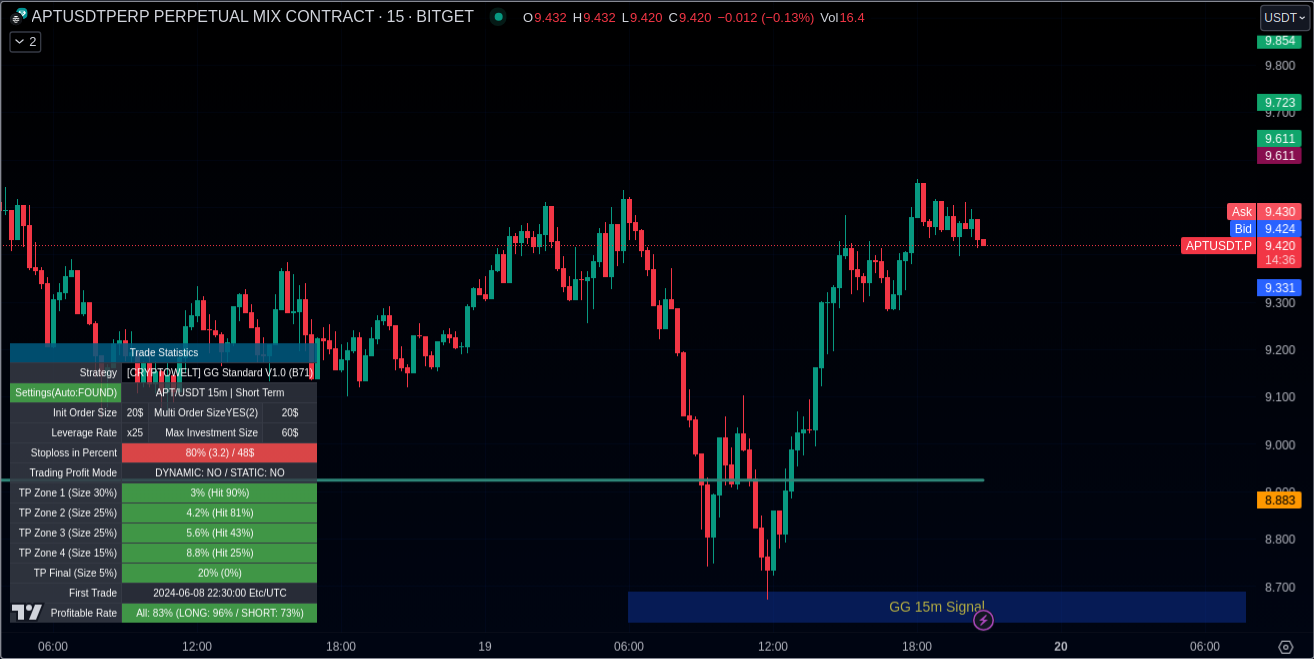Click date 19 on time axis
The height and width of the screenshot is (659, 1314).
pos(485,647)
